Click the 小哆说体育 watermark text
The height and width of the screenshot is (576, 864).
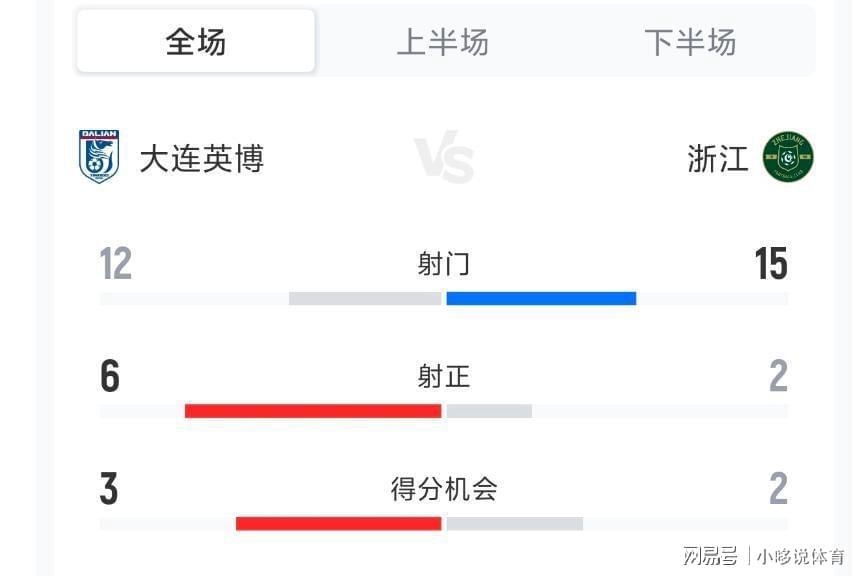click(x=800, y=556)
